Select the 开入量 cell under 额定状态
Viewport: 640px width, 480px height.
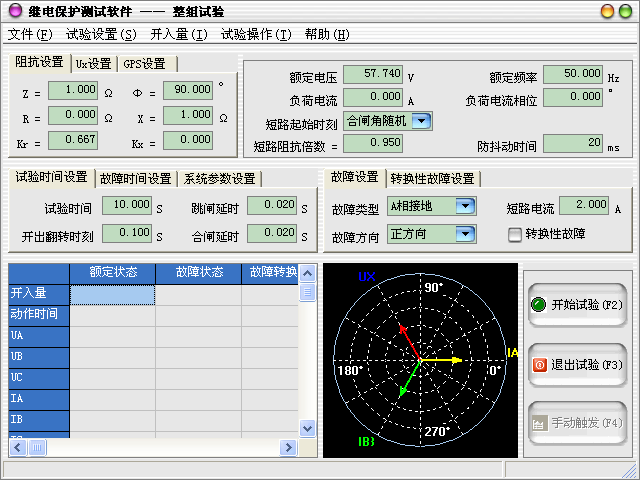tap(112, 294)
